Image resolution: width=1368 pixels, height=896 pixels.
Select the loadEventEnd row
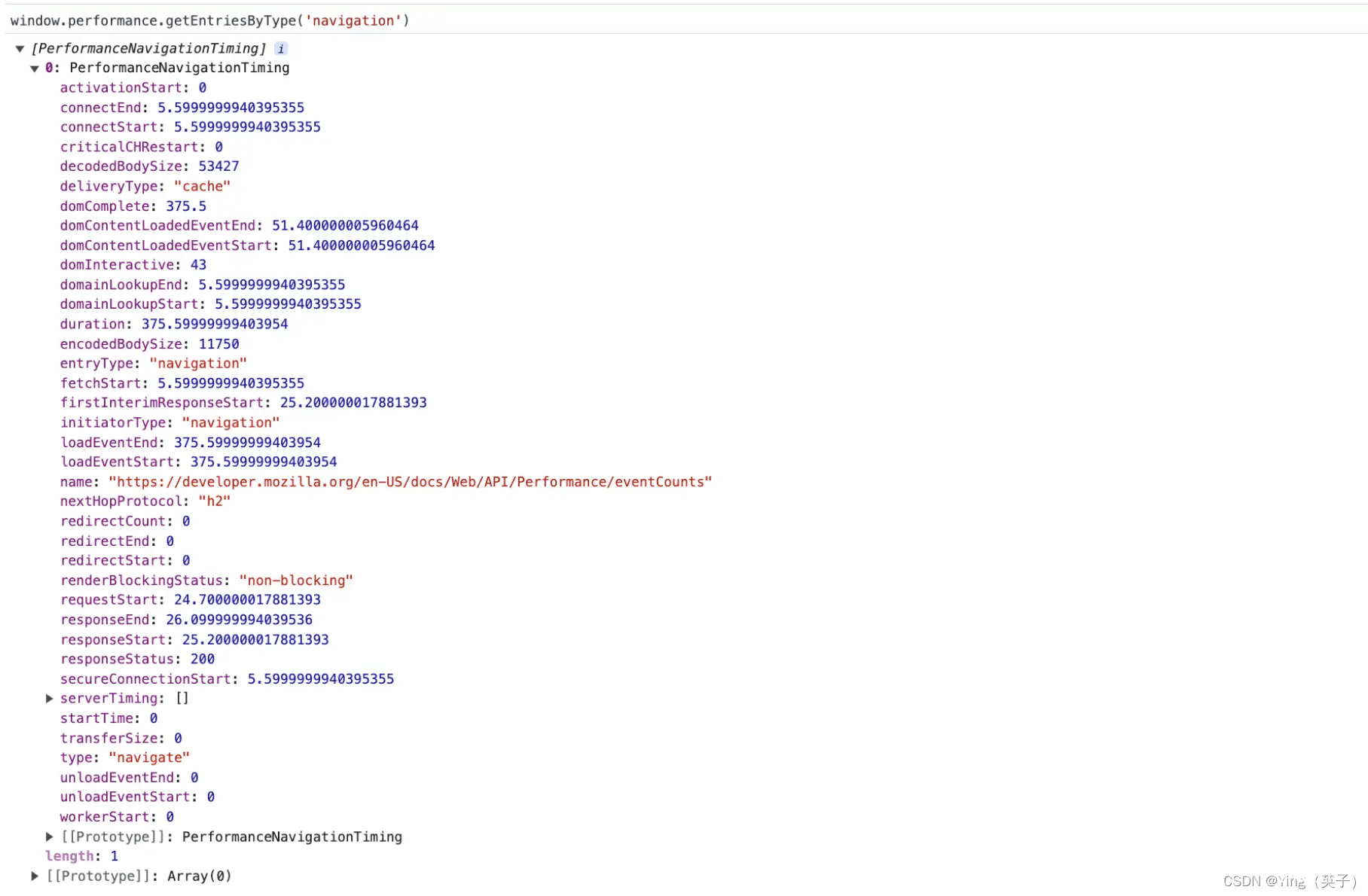(x=191, y=442)
